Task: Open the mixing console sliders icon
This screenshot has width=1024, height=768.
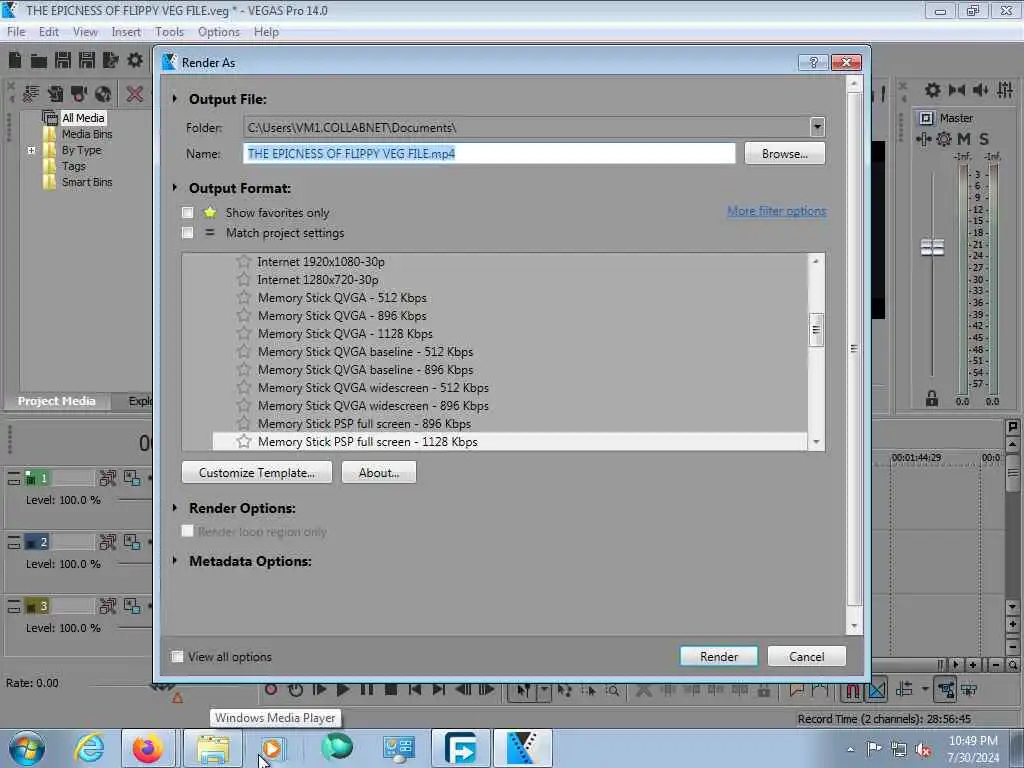Action: 1005,90
